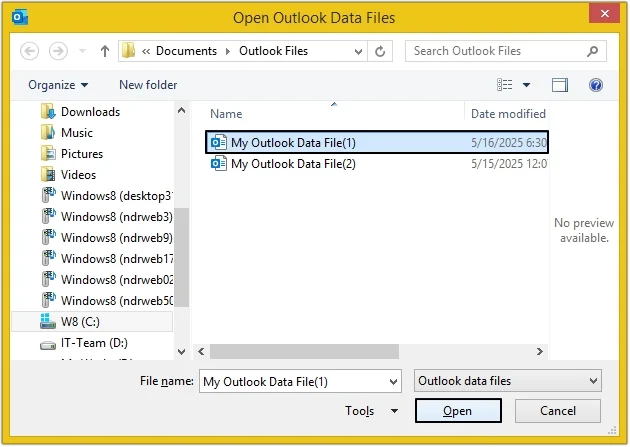This screenshot has width=630, height=447.
Task: Sort files by Date modified column
Action: pyautogui.click(x=508, y=114)
